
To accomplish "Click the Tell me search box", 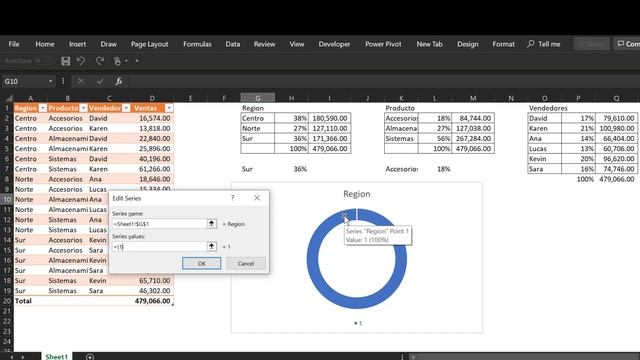I will point(544,44).
